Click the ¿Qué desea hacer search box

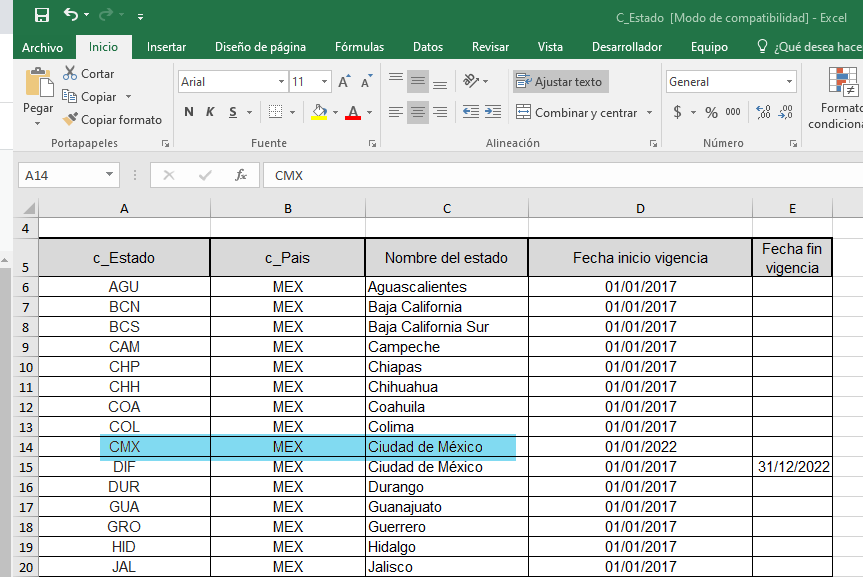click(809, 47)
